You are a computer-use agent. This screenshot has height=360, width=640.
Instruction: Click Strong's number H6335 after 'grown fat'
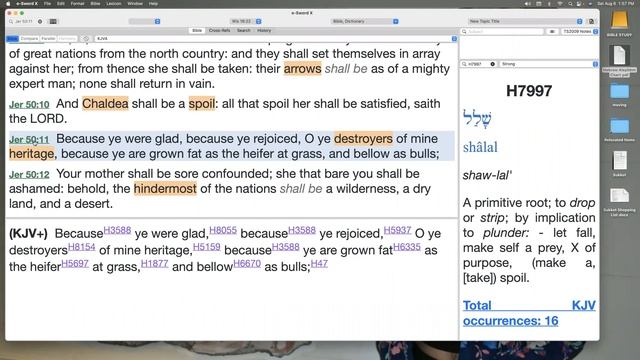407,247
